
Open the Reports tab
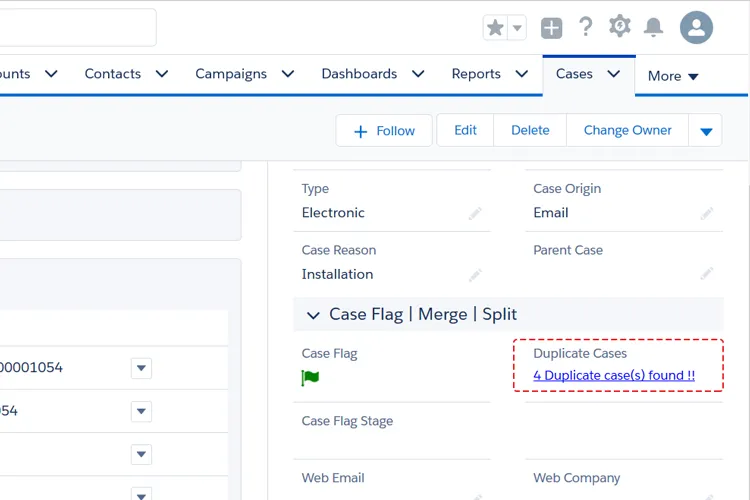pyautogui.click(x=476, y=74)
